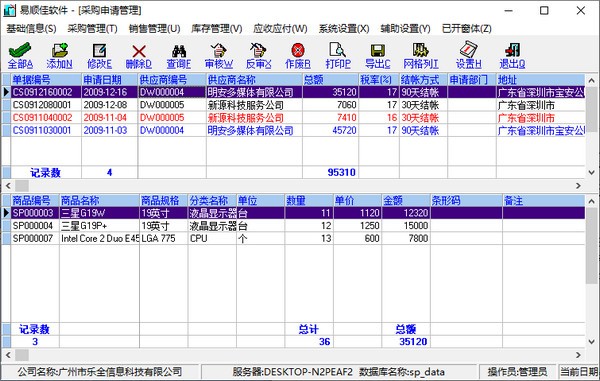Open the 系统设置(X) menu
The image size is (600, 381).
(344, 29)
